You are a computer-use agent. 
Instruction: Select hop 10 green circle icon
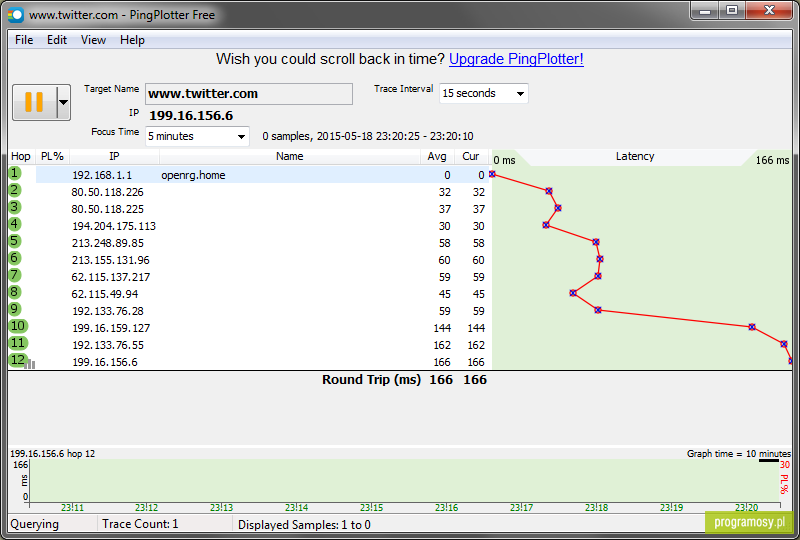tap(18, 326)
